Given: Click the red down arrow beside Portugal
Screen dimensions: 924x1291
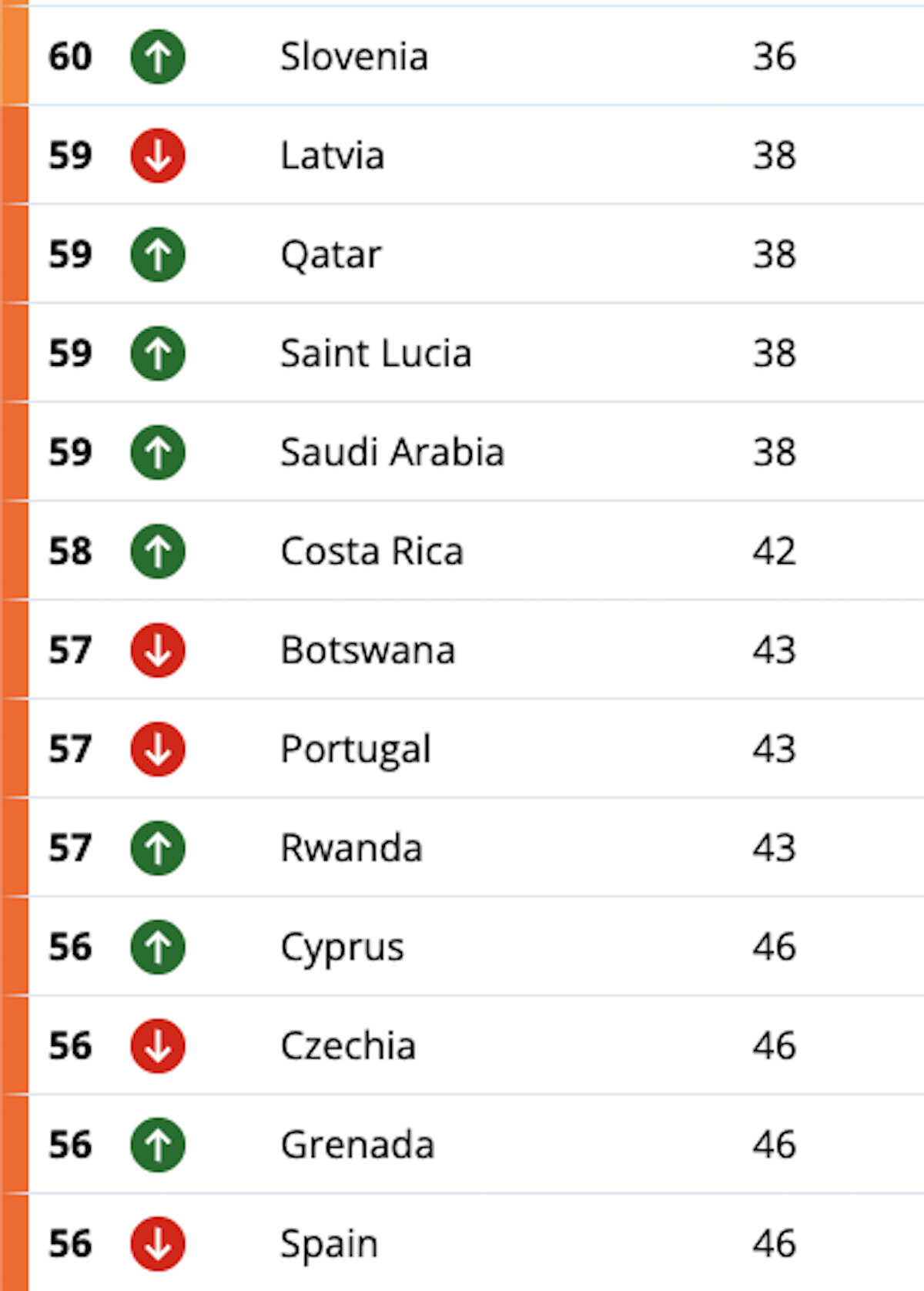Looking at the screenshot, I should [158, 749].
